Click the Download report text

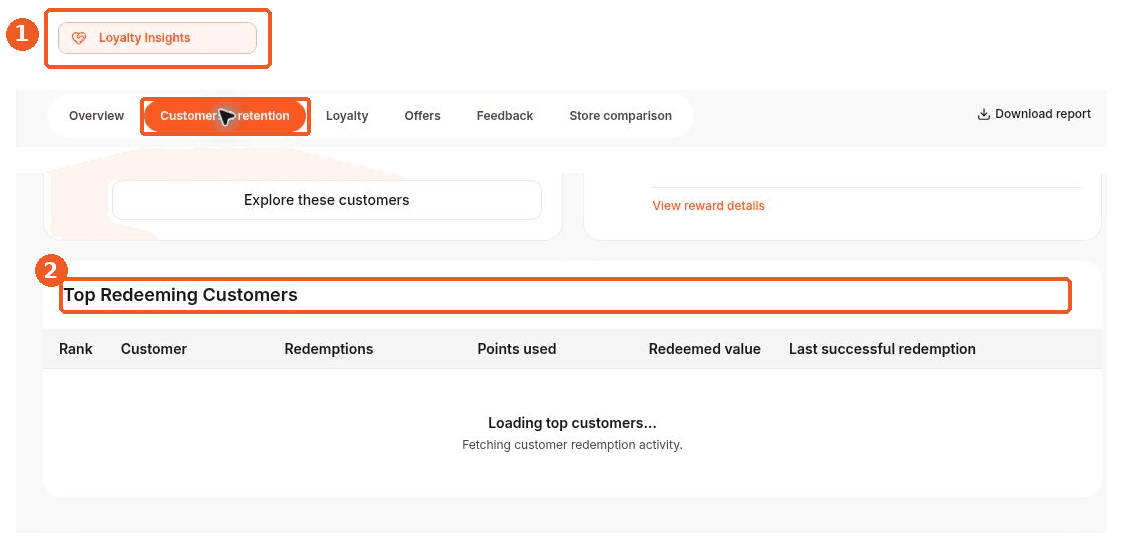pyautogui.click(x=1043, y=114)
